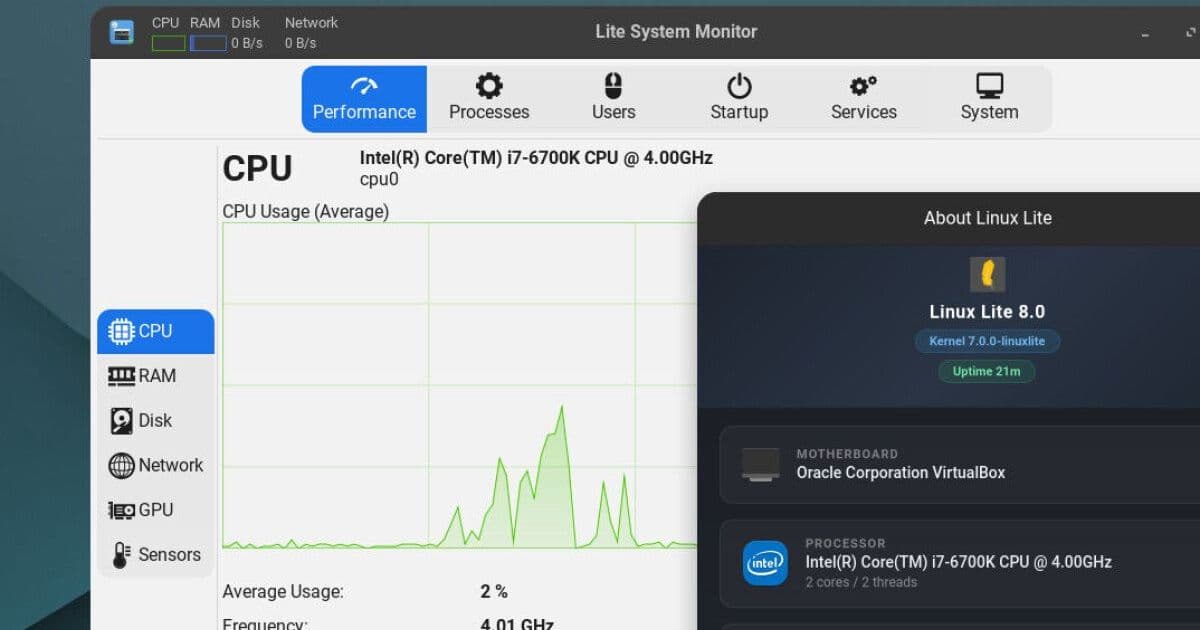Click the Network 0 B/s header indicator
Image resolution: width=1200 pixels, height=630 pixels.
coord(301,43)
